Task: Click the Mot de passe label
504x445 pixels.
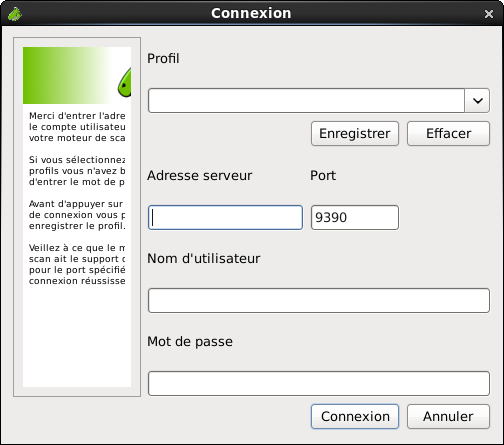Action: [190, 342]
